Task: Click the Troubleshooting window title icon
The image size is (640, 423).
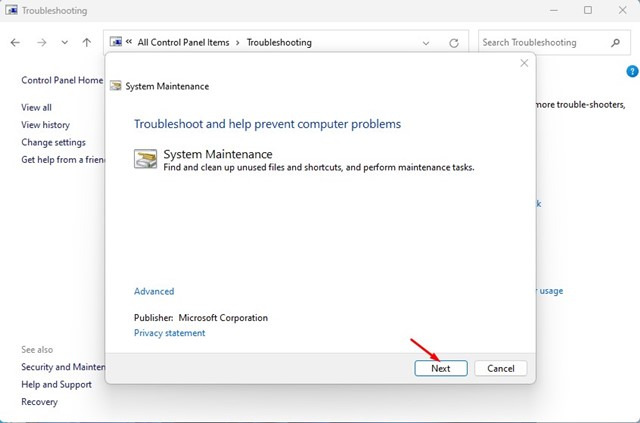Action: [x=11, y=10]
